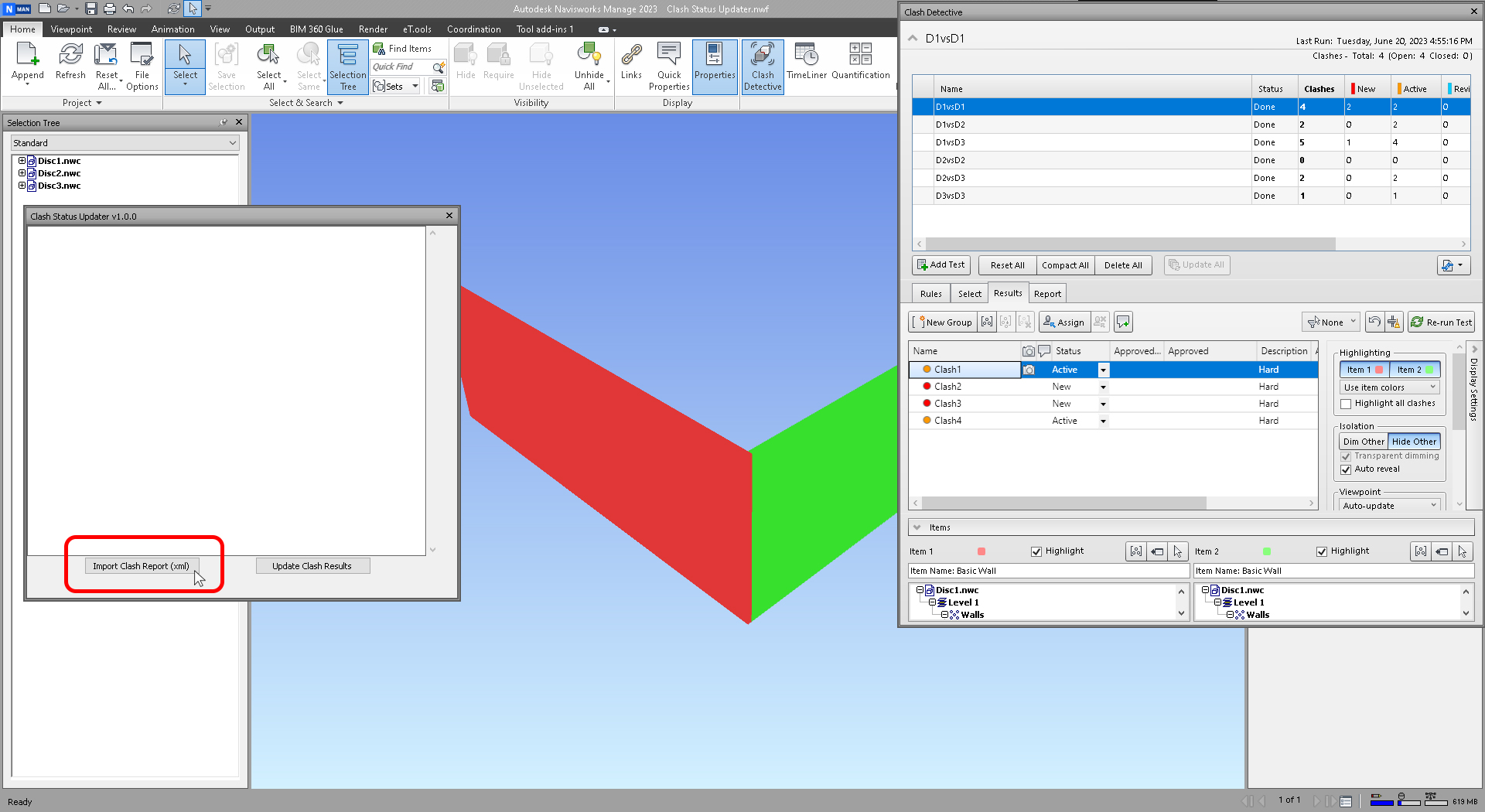This screenshot has height=812, width=1485.
Task: Click the add comment icon in Results toolbar
Action: 1123,322
